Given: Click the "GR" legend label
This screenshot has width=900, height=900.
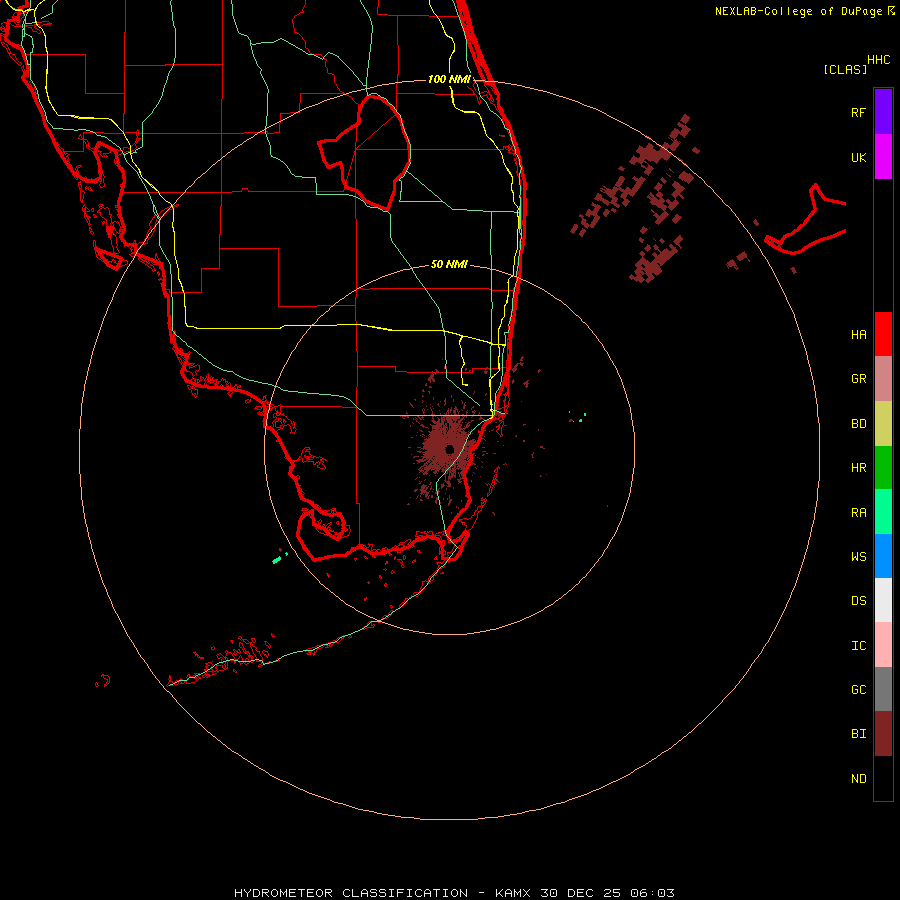Looking at the screenshot, I should point(858,379).
